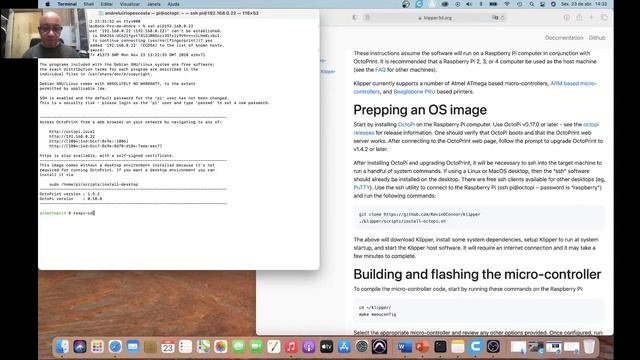Click 'OctoPrint version' line in Terminal
This screenshot has width=640, height=360.
[69, 194]
